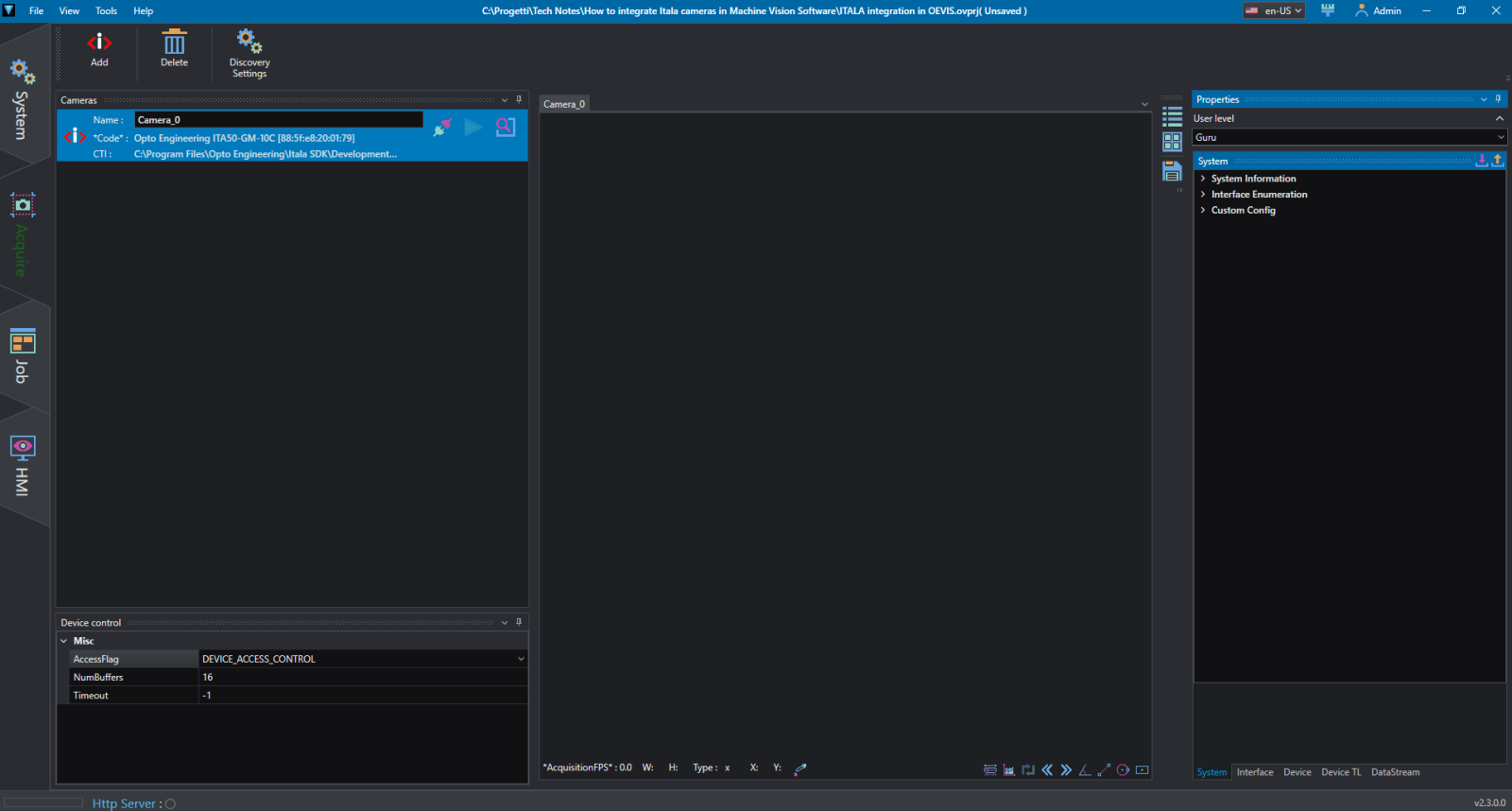Click the Admin user icon
This screenshot has width=1512, height=811.
(1362, 10)
